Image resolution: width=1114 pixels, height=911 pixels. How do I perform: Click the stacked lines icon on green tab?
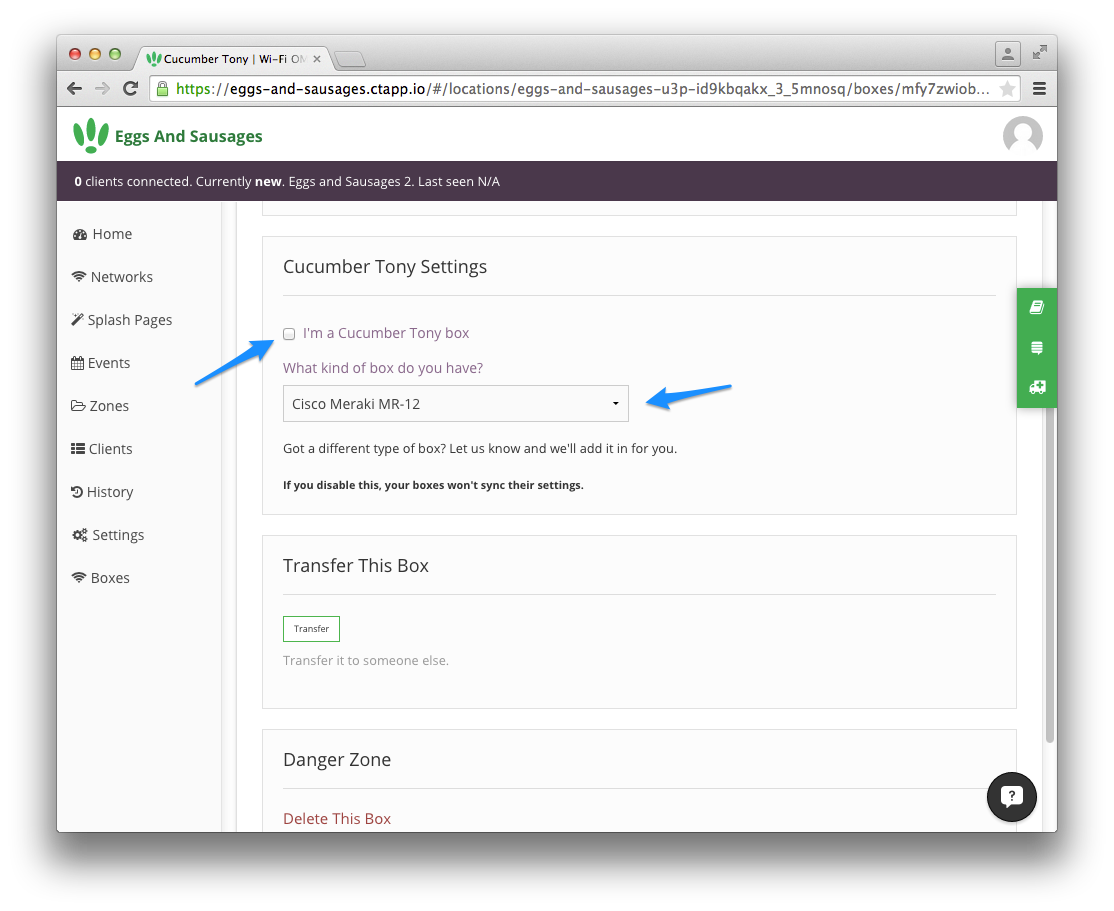pyautogui.click(x=1037, y=347)
